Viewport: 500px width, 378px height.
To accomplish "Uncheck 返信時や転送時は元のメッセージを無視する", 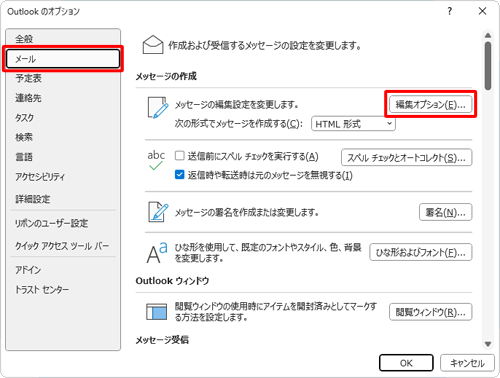I will pos(180,175).
